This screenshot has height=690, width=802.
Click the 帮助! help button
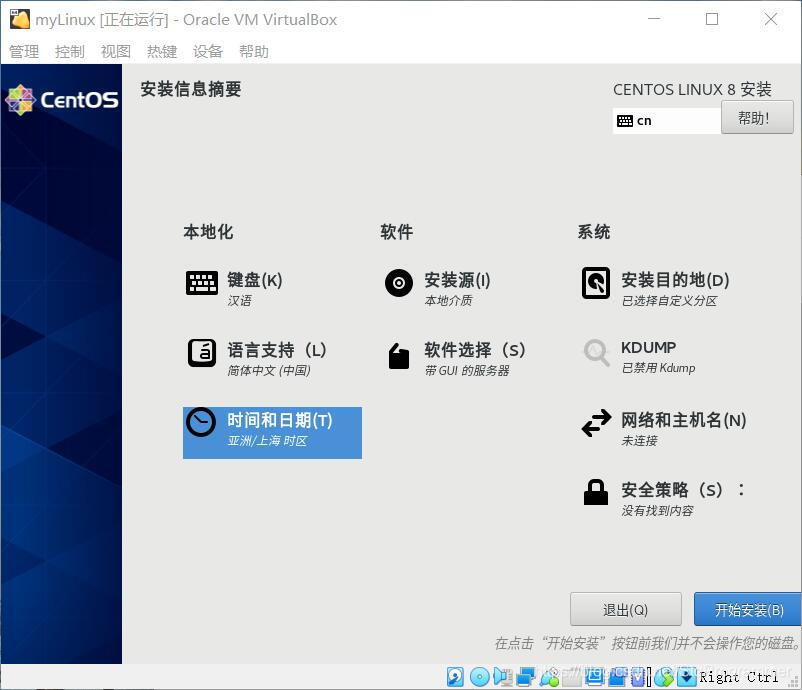pos(756,118)
